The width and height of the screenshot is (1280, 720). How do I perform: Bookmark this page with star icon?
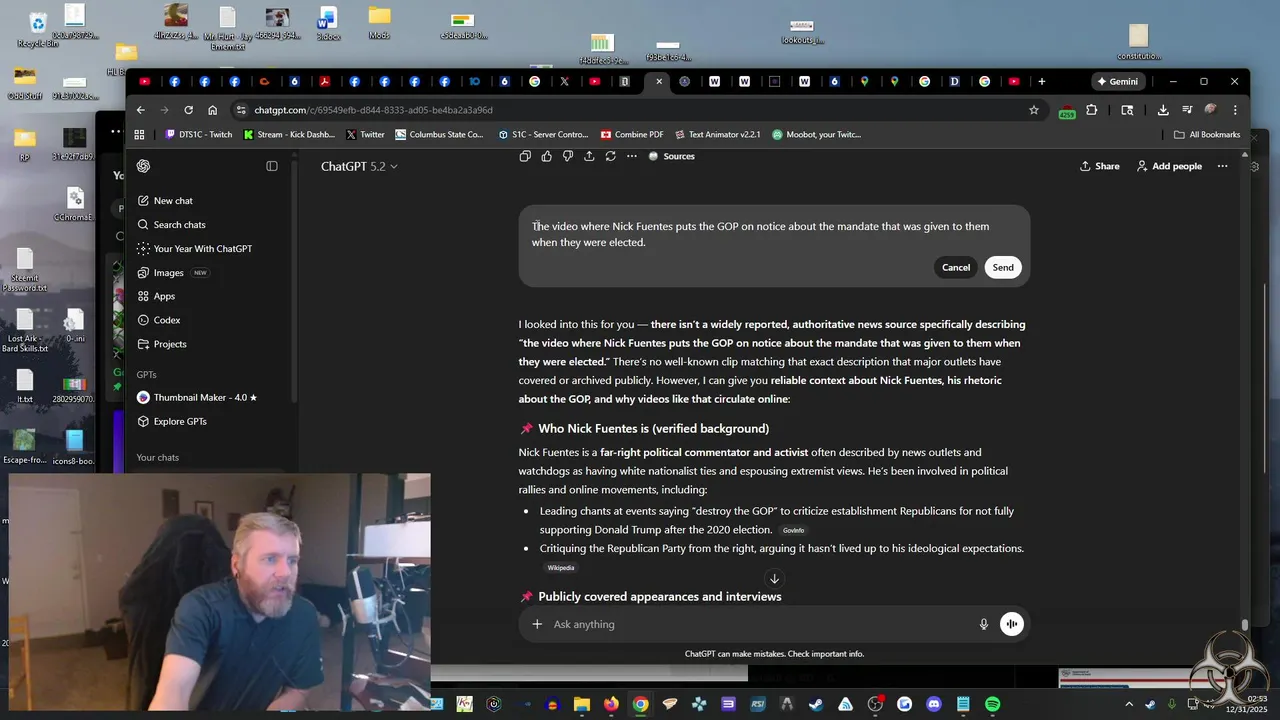point(1034,110)
